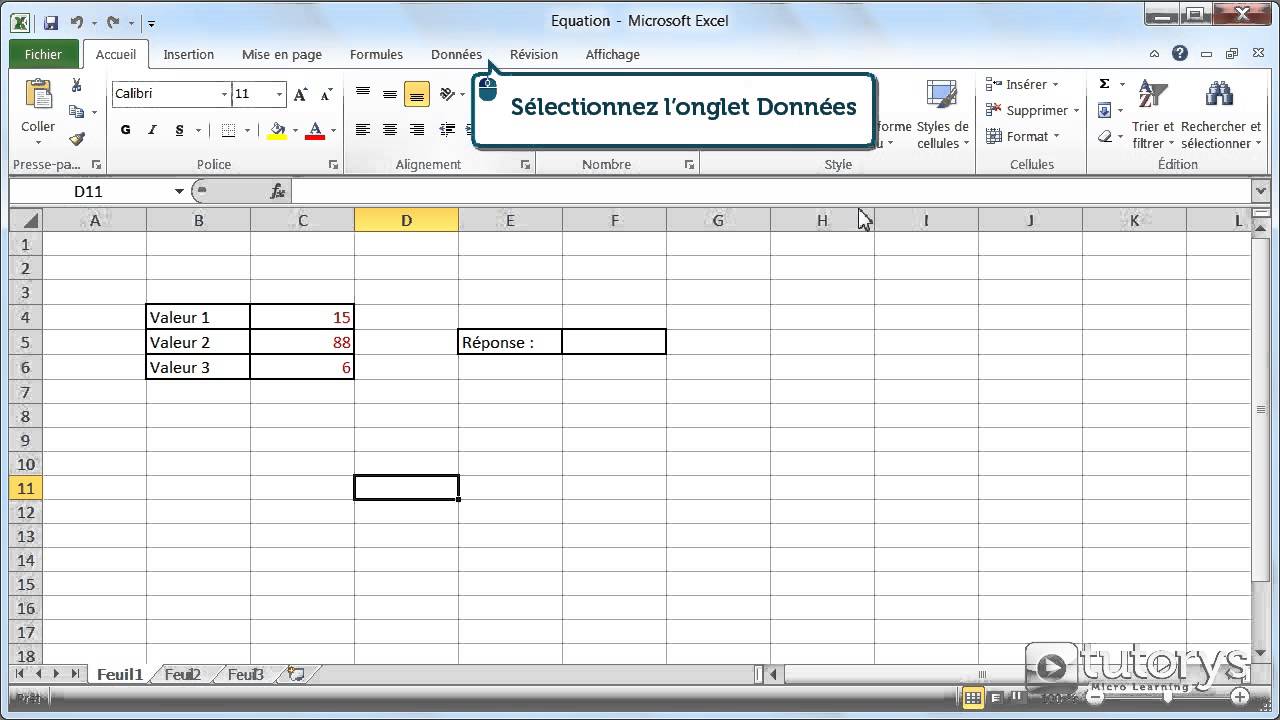
Task: Open the font color dropdown arrow
Action: pos(333,130)
